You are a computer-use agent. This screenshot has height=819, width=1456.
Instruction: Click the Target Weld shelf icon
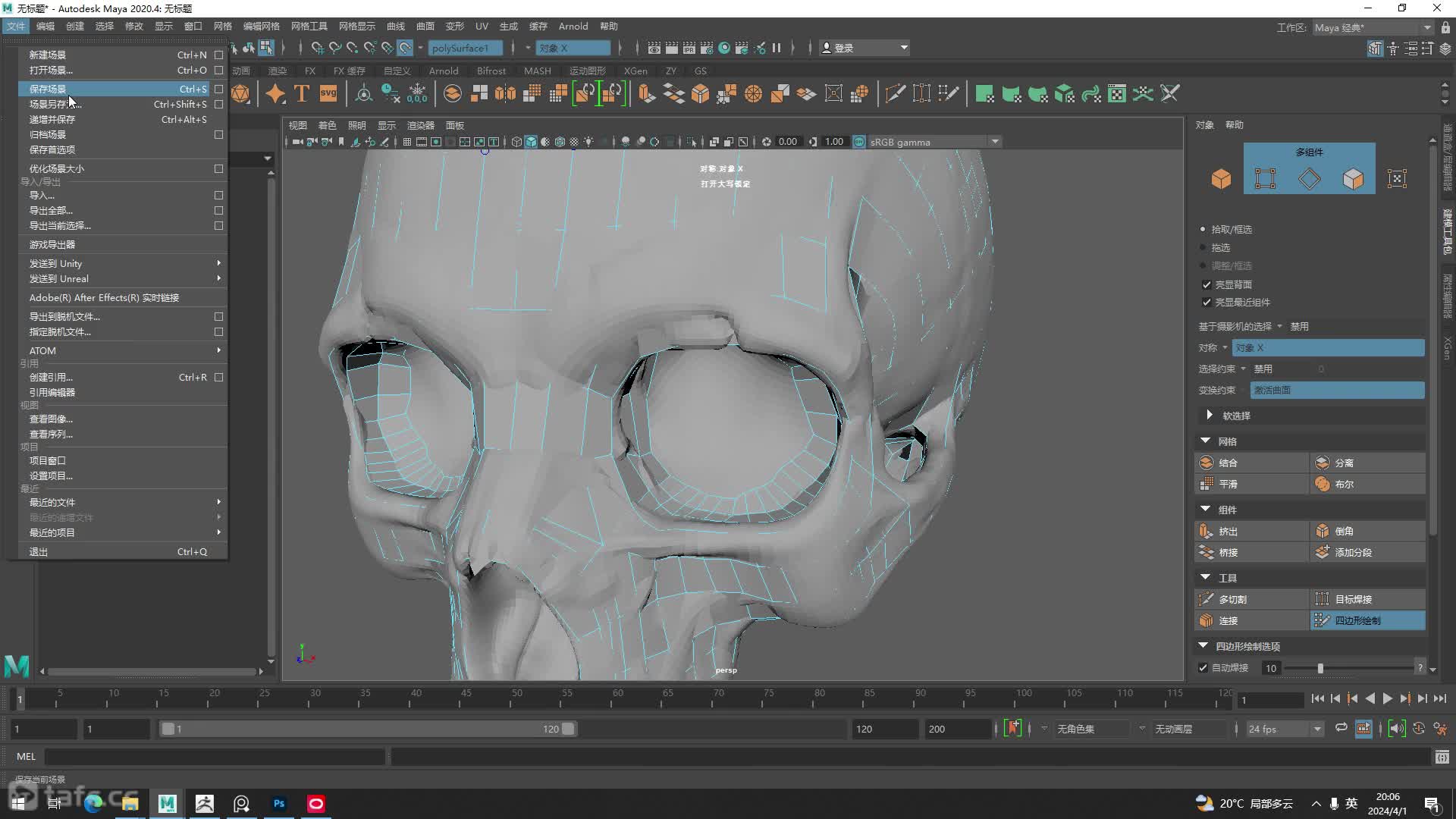pyautogui.click(x=921, y=93)
